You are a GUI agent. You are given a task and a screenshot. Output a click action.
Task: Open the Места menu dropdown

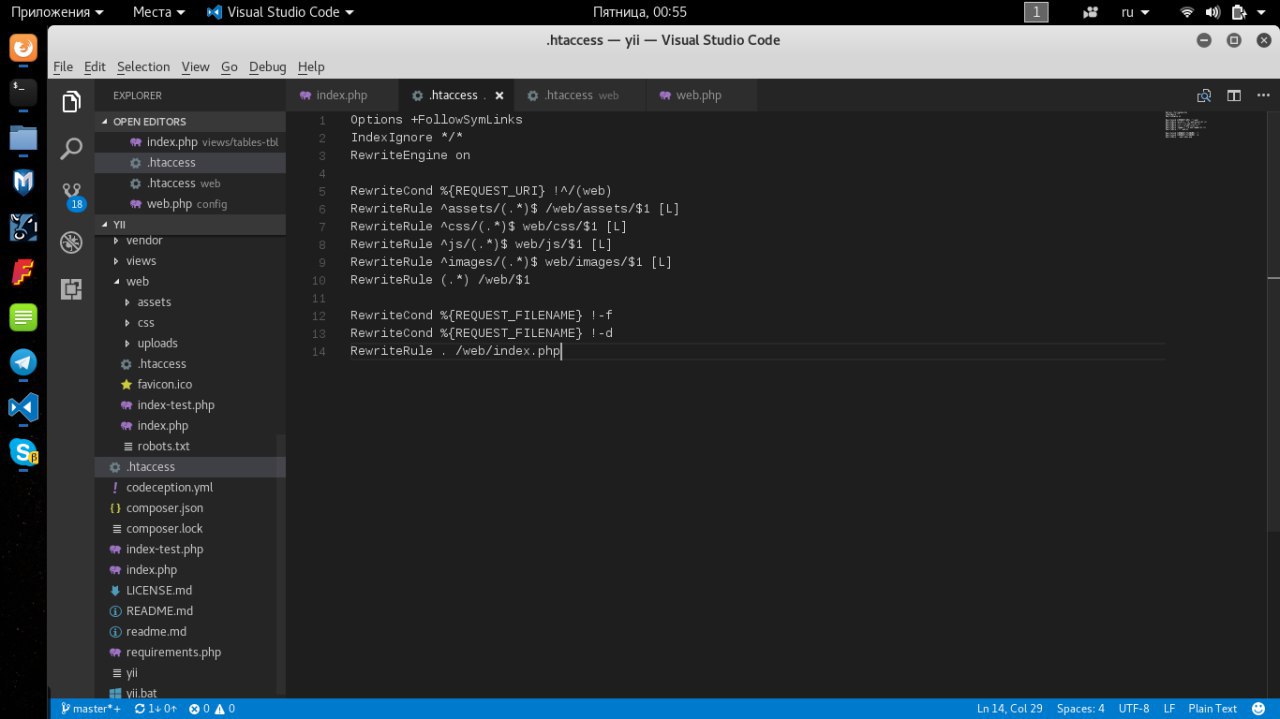pyautogui.click(x=159, y=12)
